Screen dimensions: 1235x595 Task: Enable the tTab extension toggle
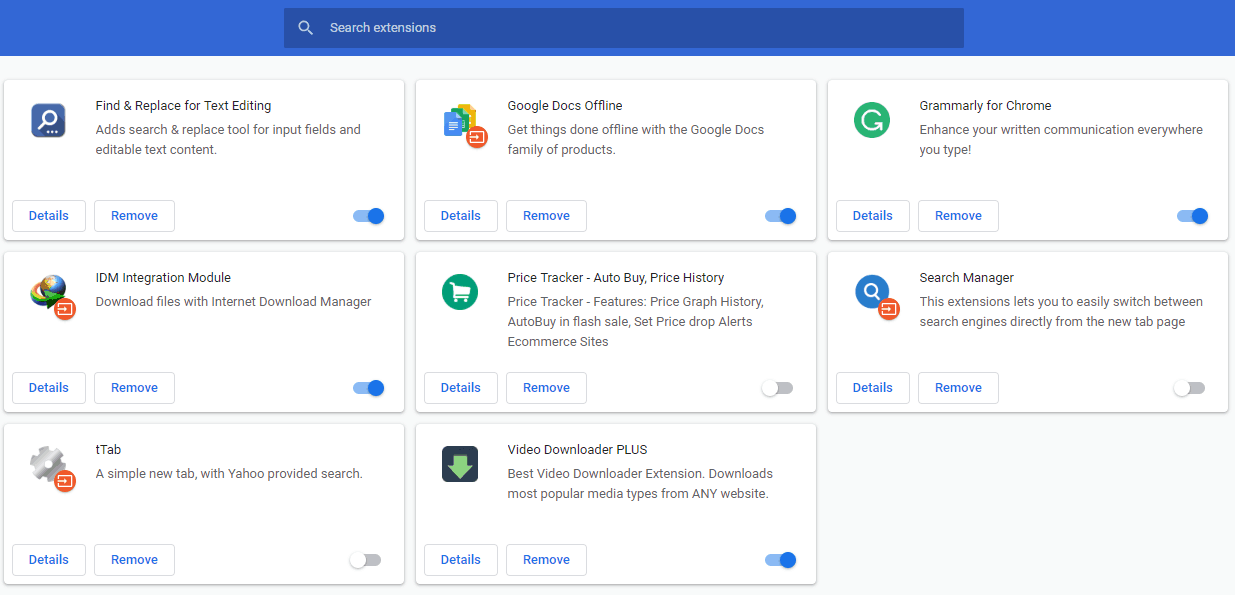[365, 560]
